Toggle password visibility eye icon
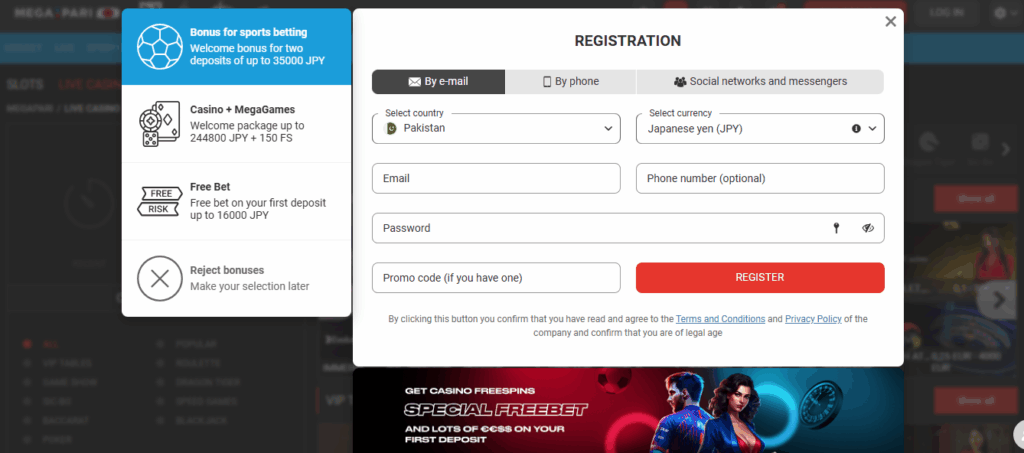This screenshot has height=453, width=1024. pos(867,228)
